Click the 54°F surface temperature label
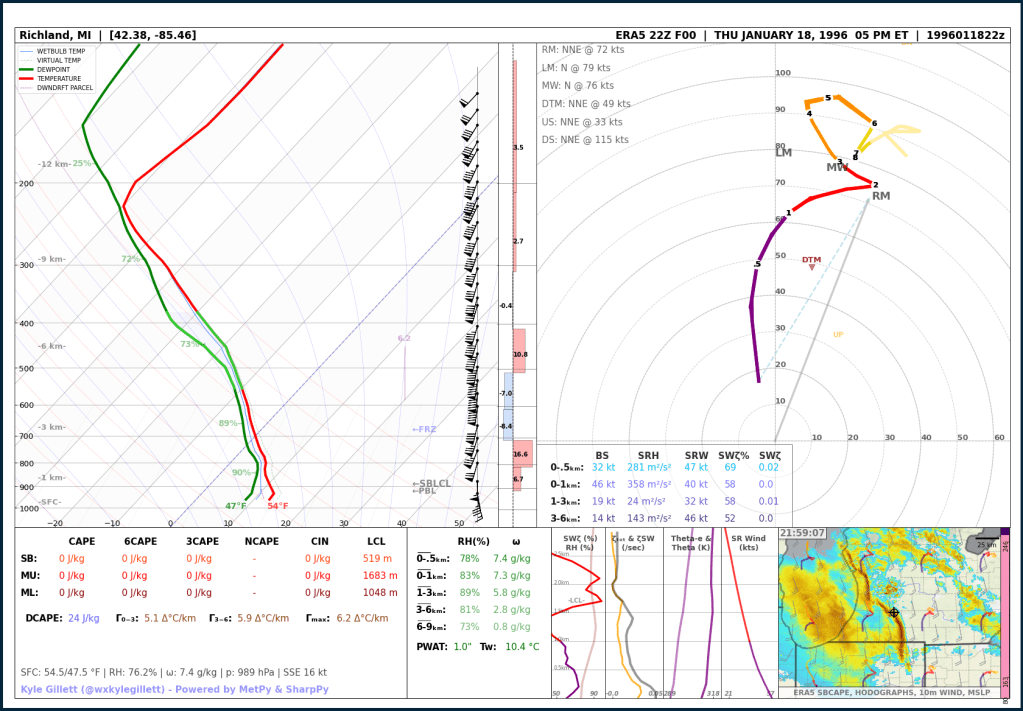 [277, 506]
